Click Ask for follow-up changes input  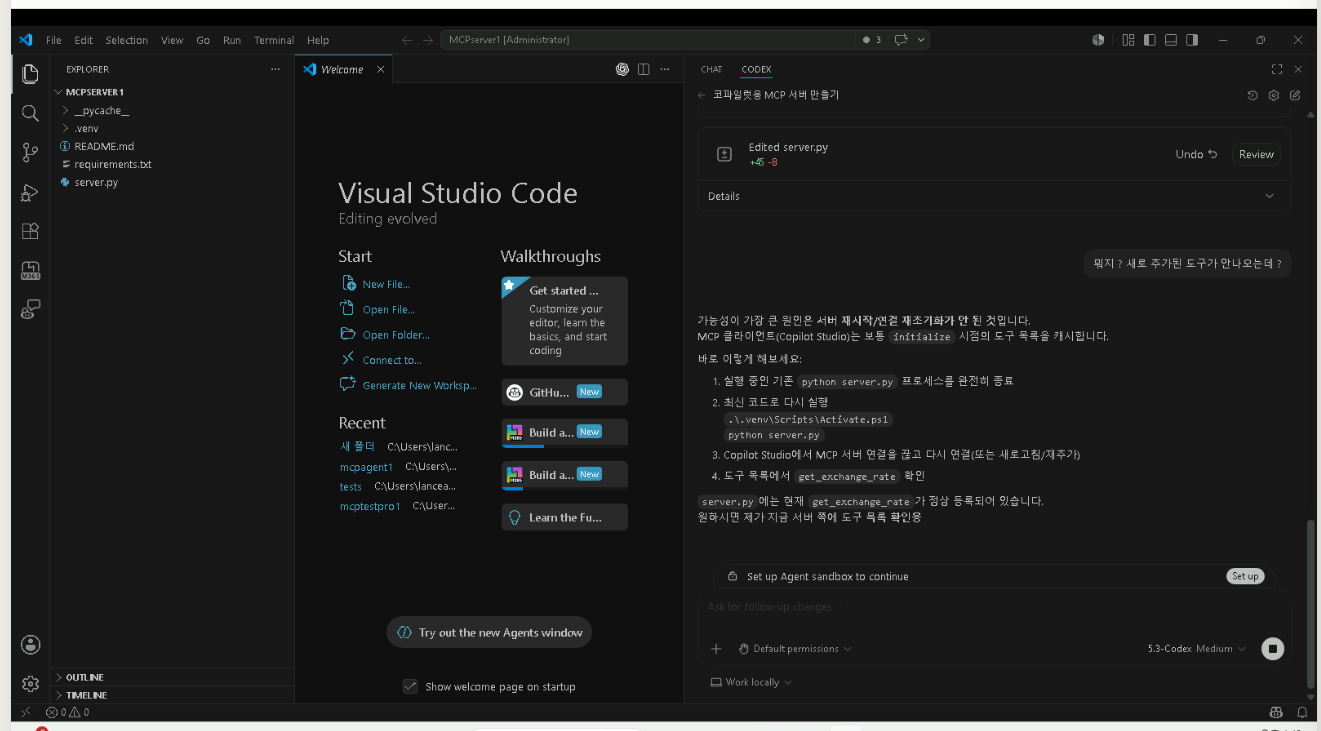(993, 607)
